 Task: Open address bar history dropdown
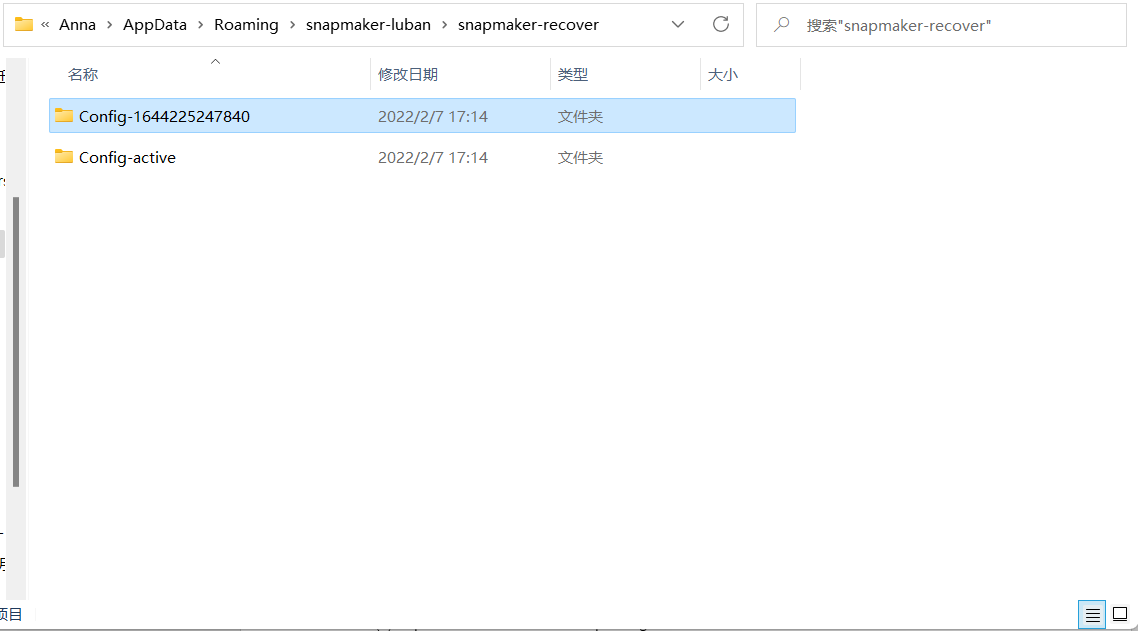(678, 24)
